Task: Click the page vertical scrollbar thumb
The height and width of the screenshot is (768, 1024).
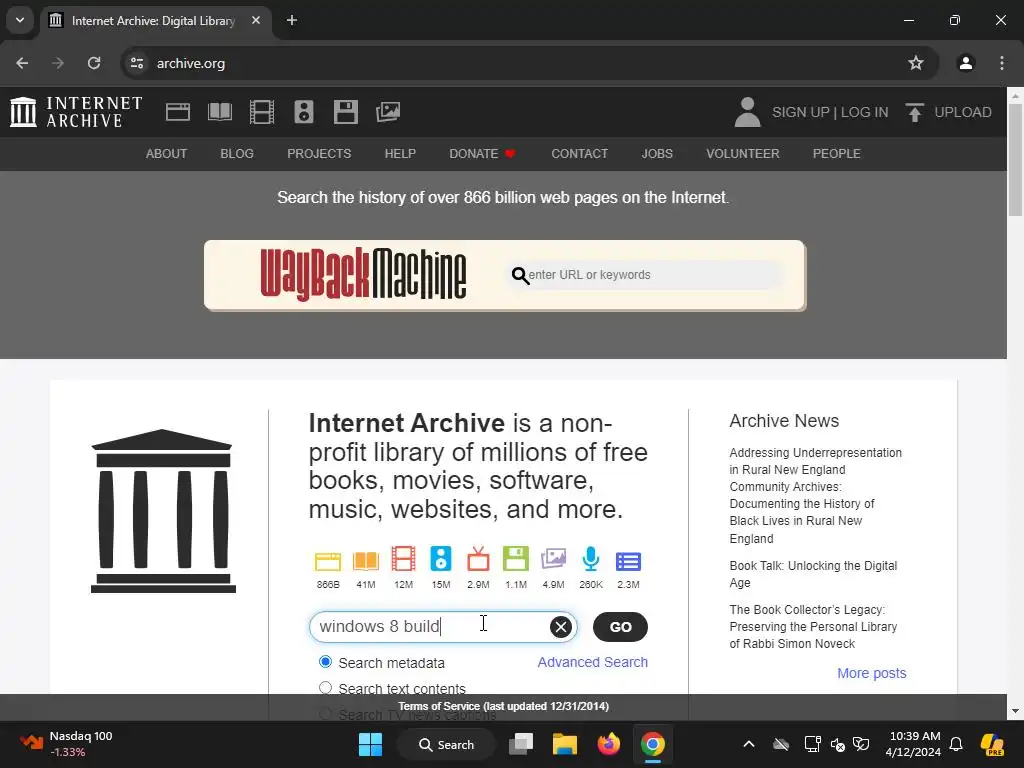Action: coord(1015,160)
